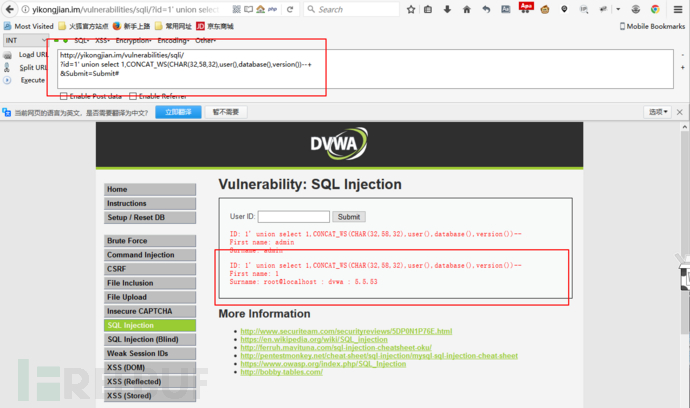Click the plus button beside HackBar textarea
Viewport: 690px width, 408px height.
point(683,67)
